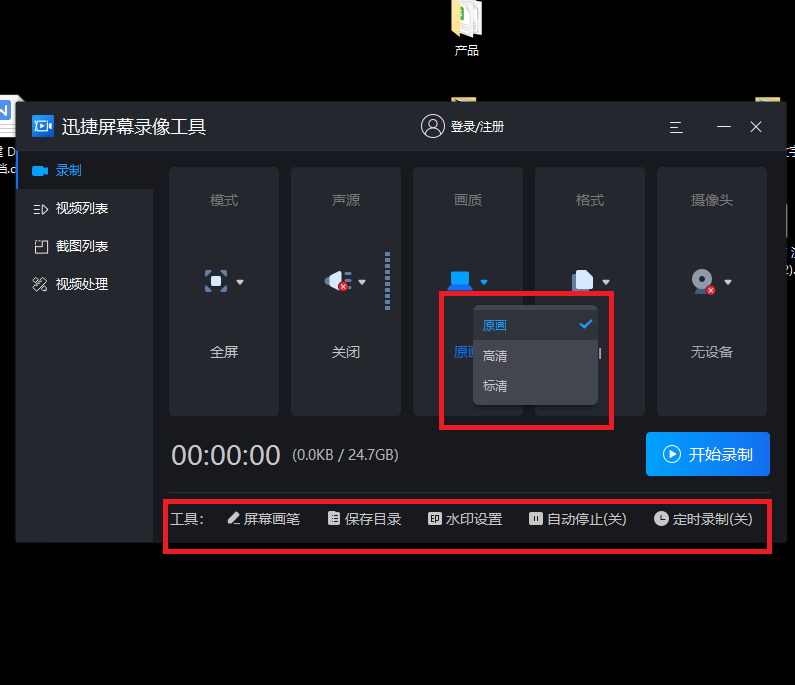This screenshot has height=685, width=795.
Task: Click the app logo in the title bar
Action: click(43, 126)
